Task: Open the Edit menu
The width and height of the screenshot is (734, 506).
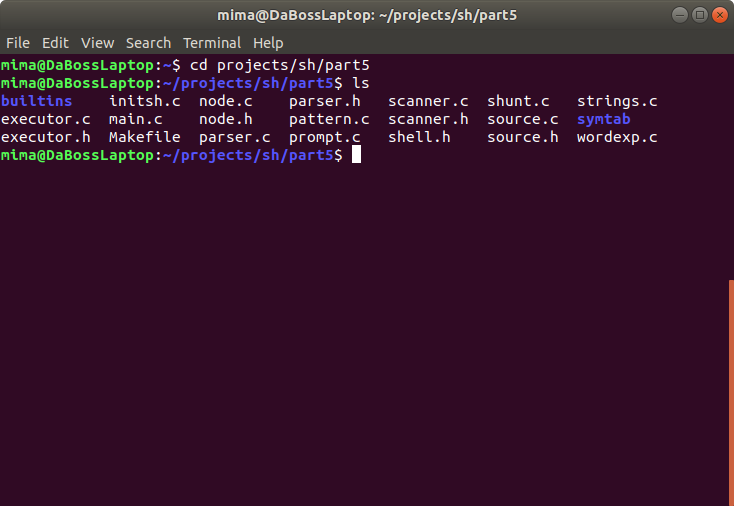Action: coord(55,43)
